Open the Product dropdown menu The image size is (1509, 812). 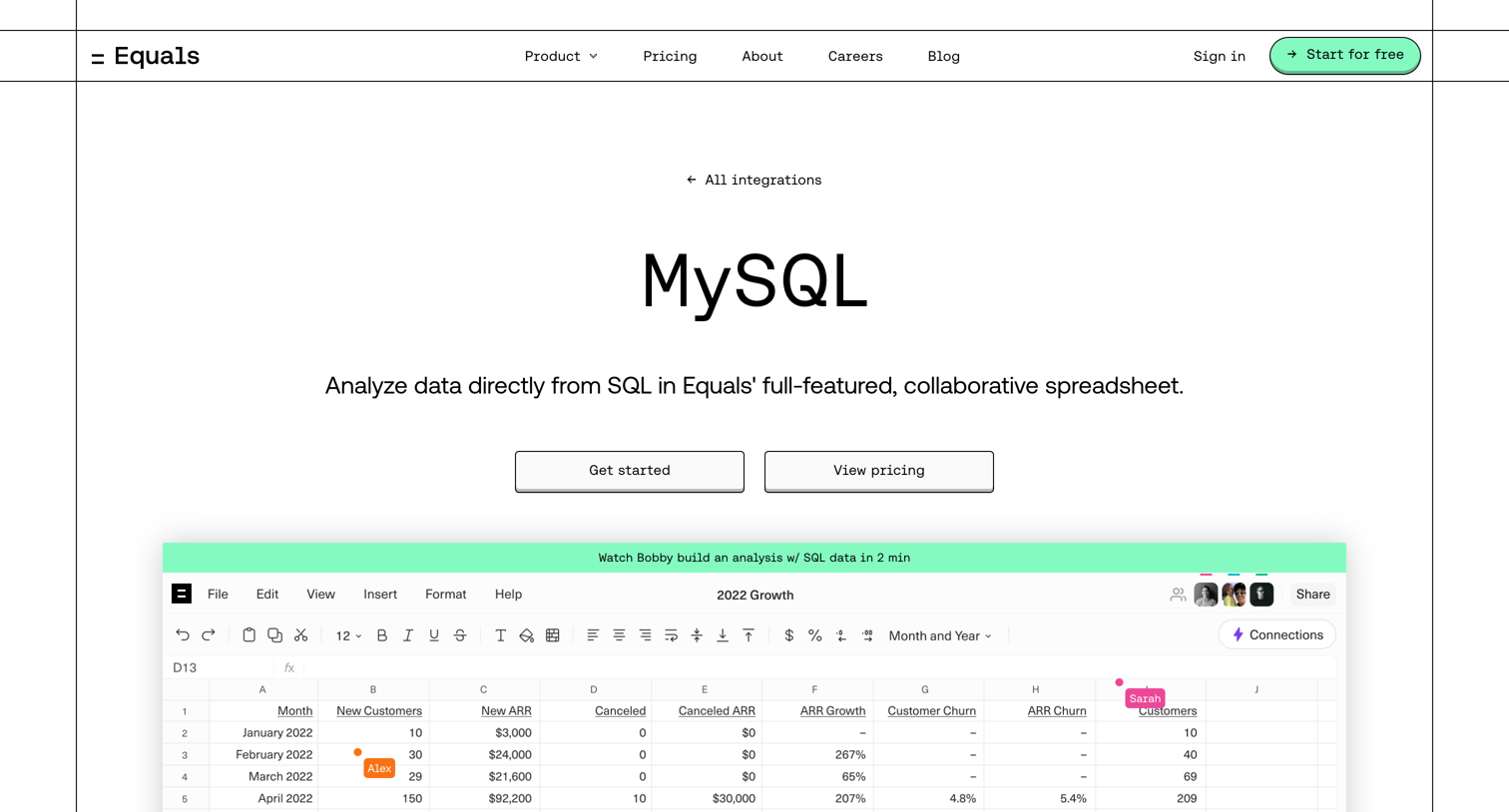(x=561, y=57)
